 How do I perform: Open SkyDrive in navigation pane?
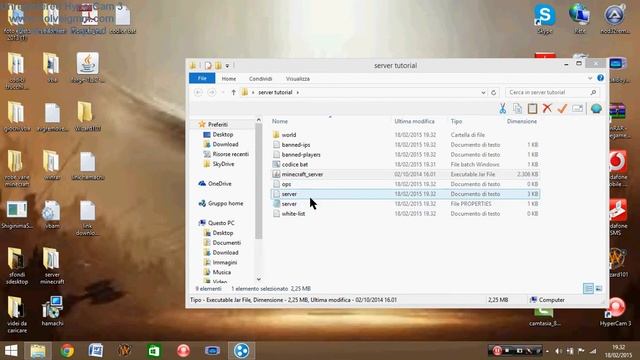pyautogui.click(x=223, y=164)
